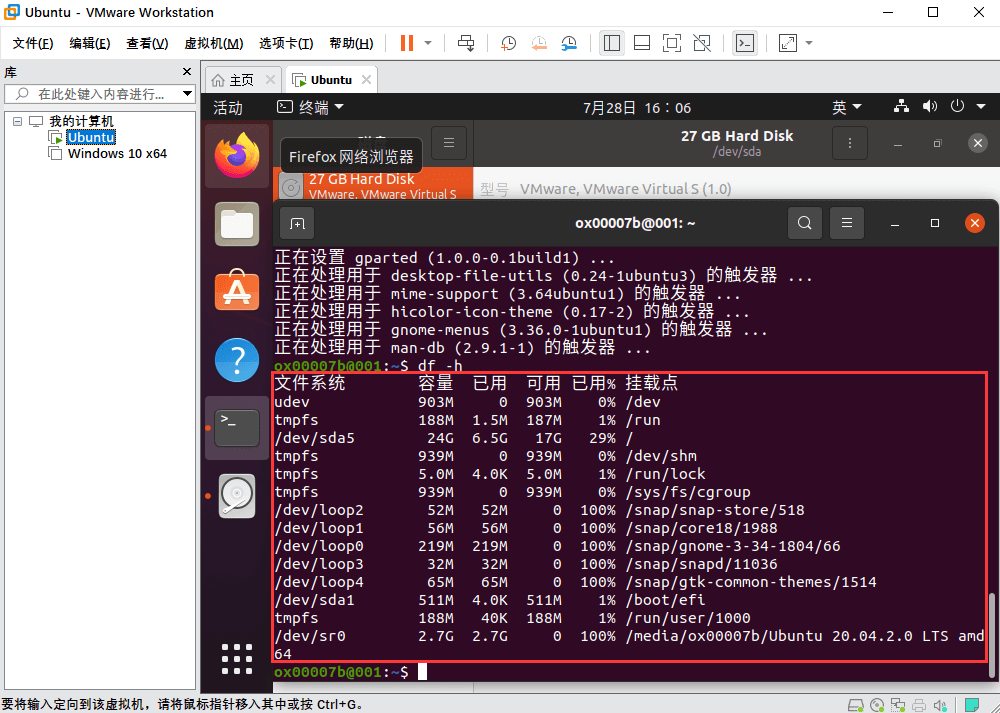Collapse the 我的计算机 tree node
This screenshot has width=1000, height=713.
point(18,121)
